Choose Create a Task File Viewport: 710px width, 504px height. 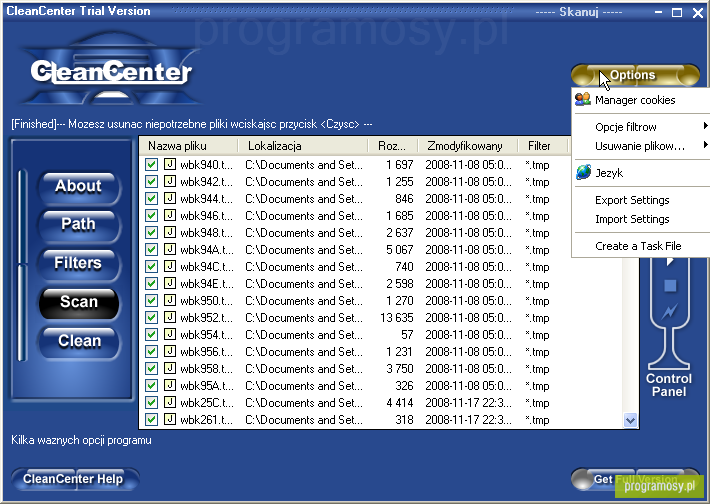coord(642,246)
